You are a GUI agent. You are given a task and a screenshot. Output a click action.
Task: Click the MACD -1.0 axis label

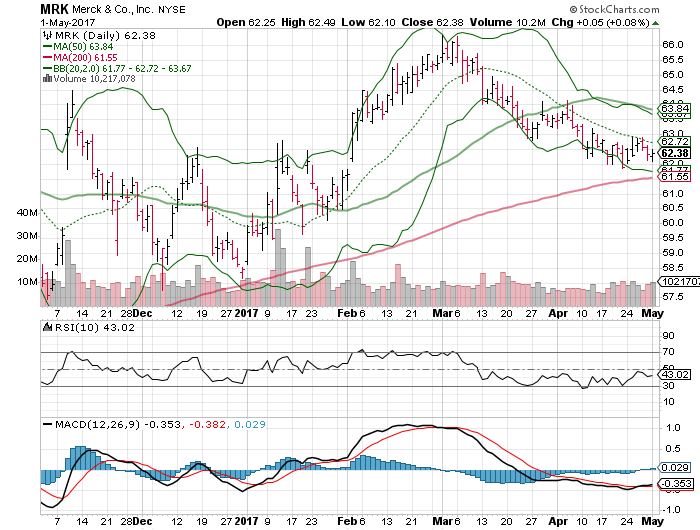click(x=671, y=509)
